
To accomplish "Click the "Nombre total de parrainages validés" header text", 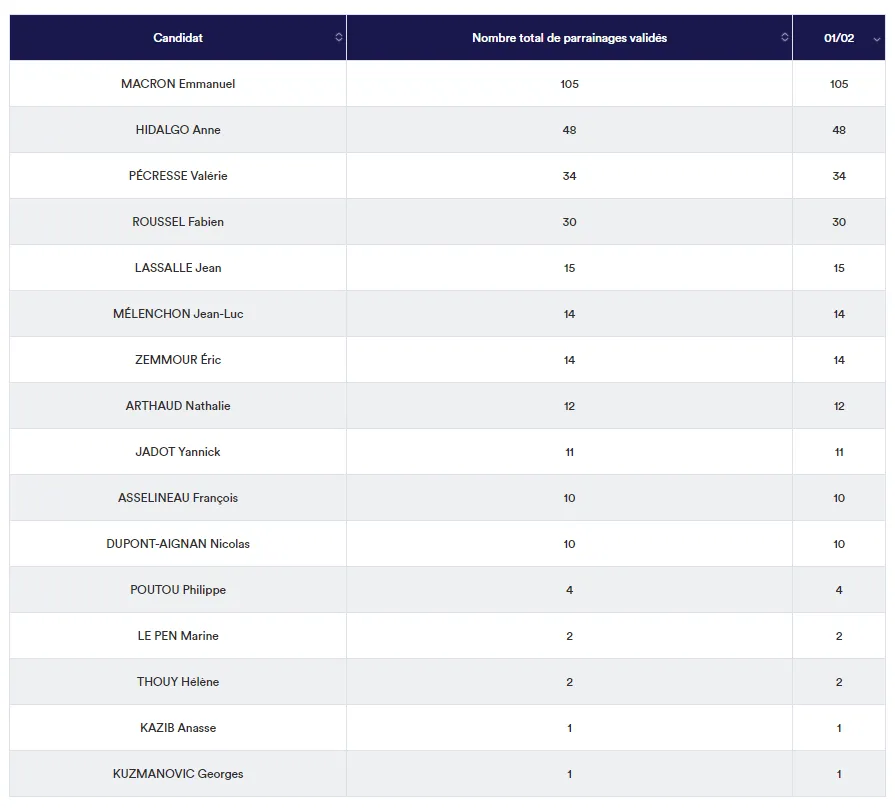I will 569,38.
